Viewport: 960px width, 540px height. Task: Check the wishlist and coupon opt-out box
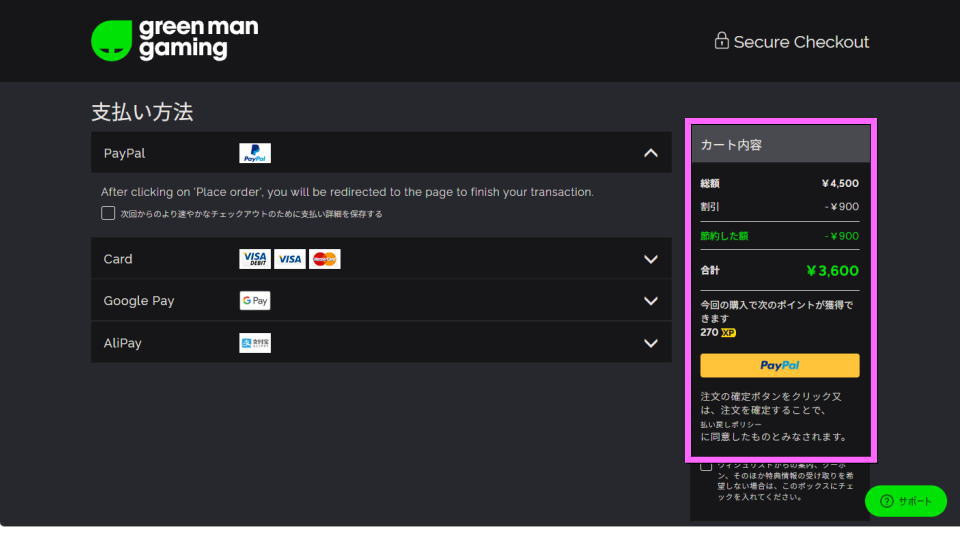pos(706,466)
